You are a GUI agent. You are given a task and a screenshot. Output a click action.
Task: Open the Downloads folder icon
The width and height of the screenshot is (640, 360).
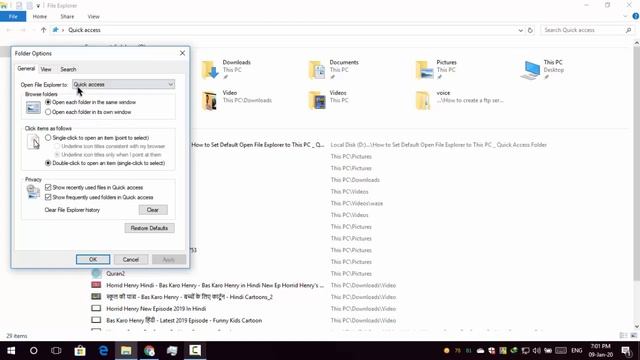[x=210, y=69]
